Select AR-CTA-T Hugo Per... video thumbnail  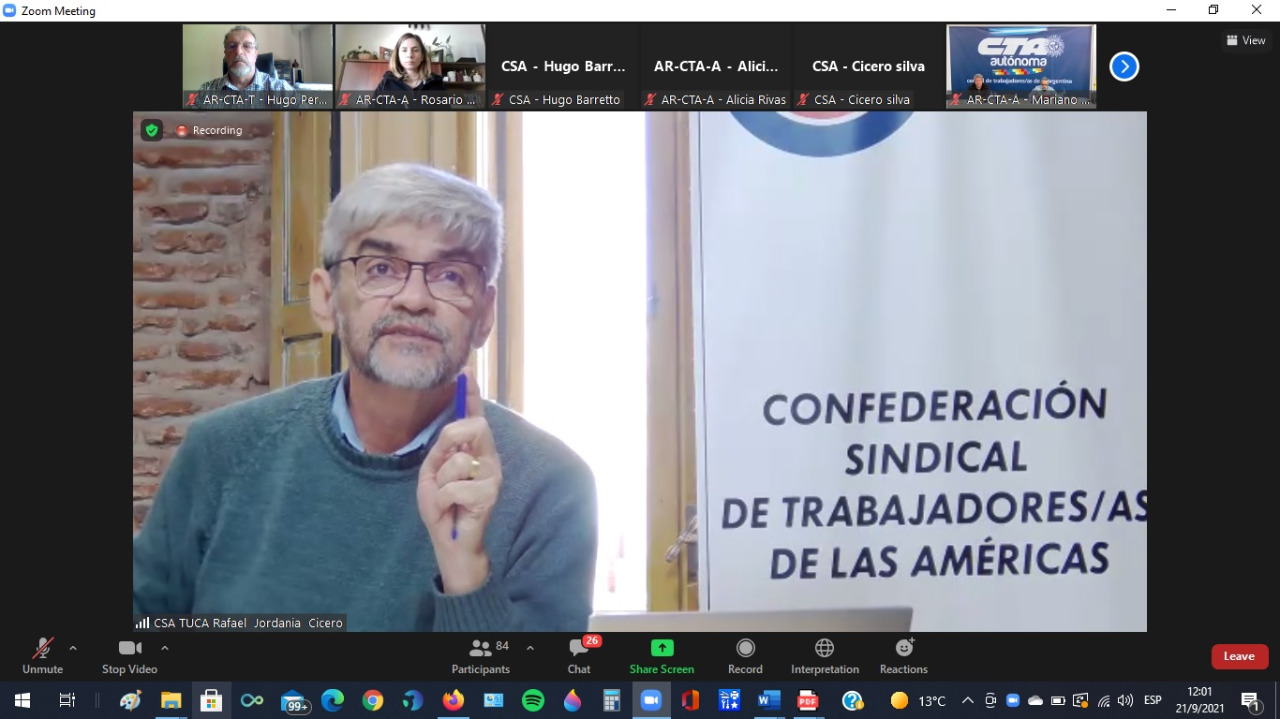[x=257, y=66]
